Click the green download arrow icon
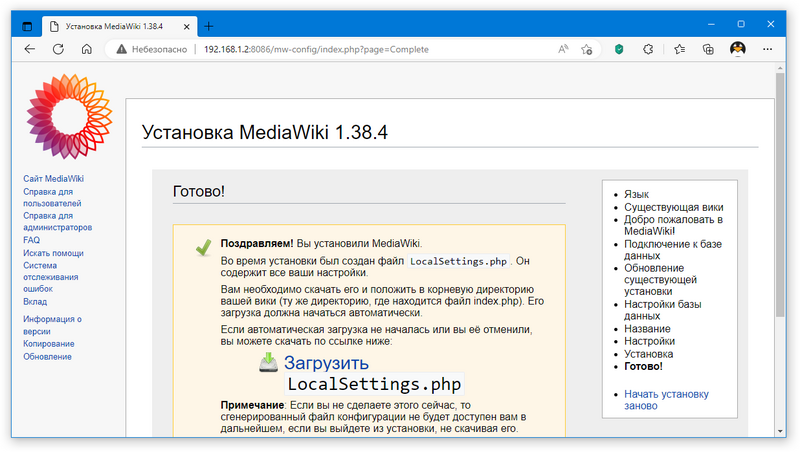The image size is (800, 452). (x=268, y=362)
